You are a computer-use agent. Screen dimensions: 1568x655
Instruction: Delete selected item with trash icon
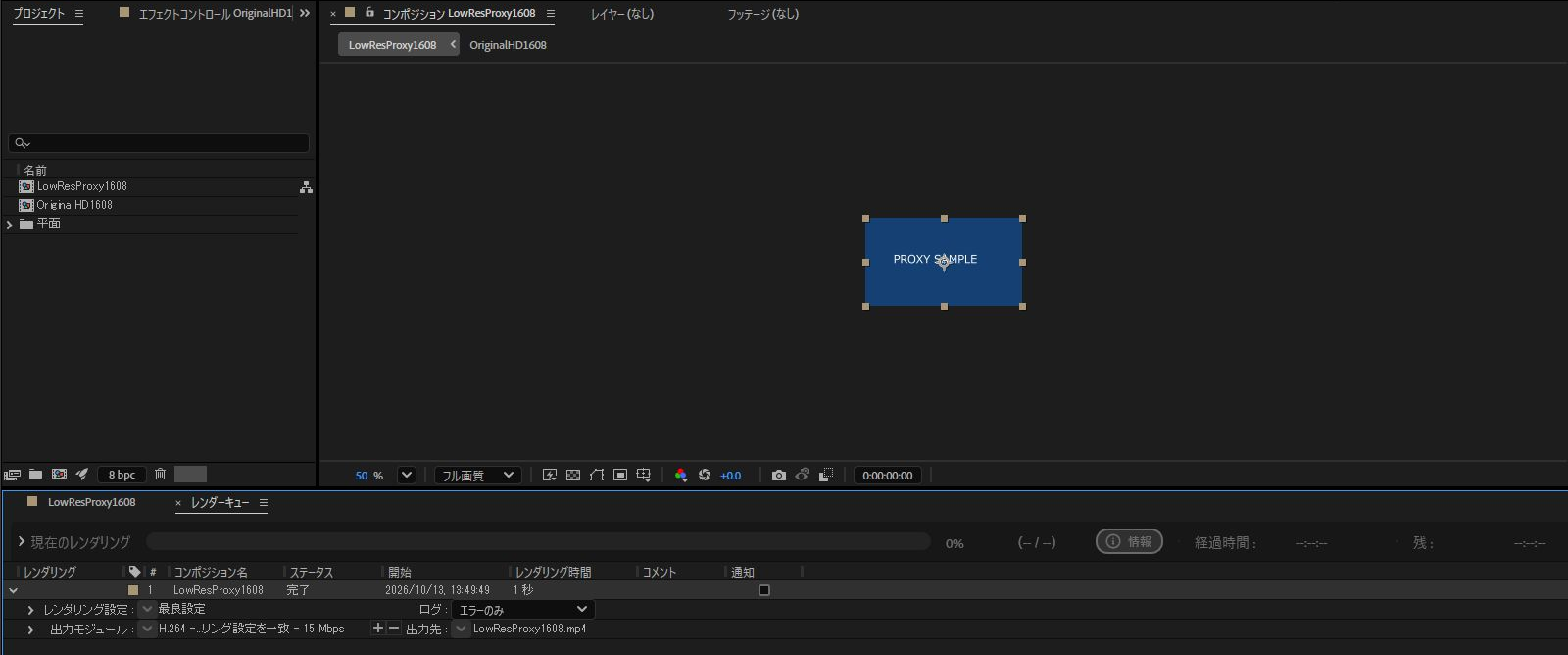pos(161,475)
